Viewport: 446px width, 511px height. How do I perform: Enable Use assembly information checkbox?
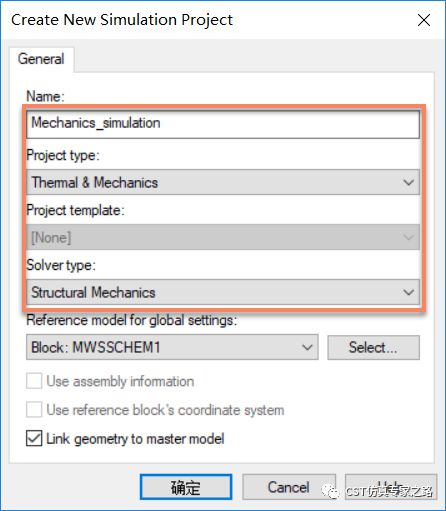pos(34,381)
